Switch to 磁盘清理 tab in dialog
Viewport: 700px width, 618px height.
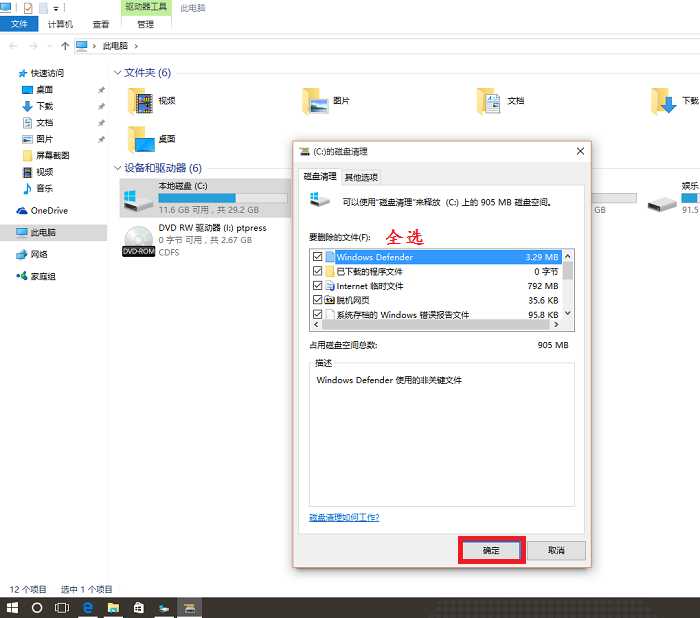click(320, 176)
